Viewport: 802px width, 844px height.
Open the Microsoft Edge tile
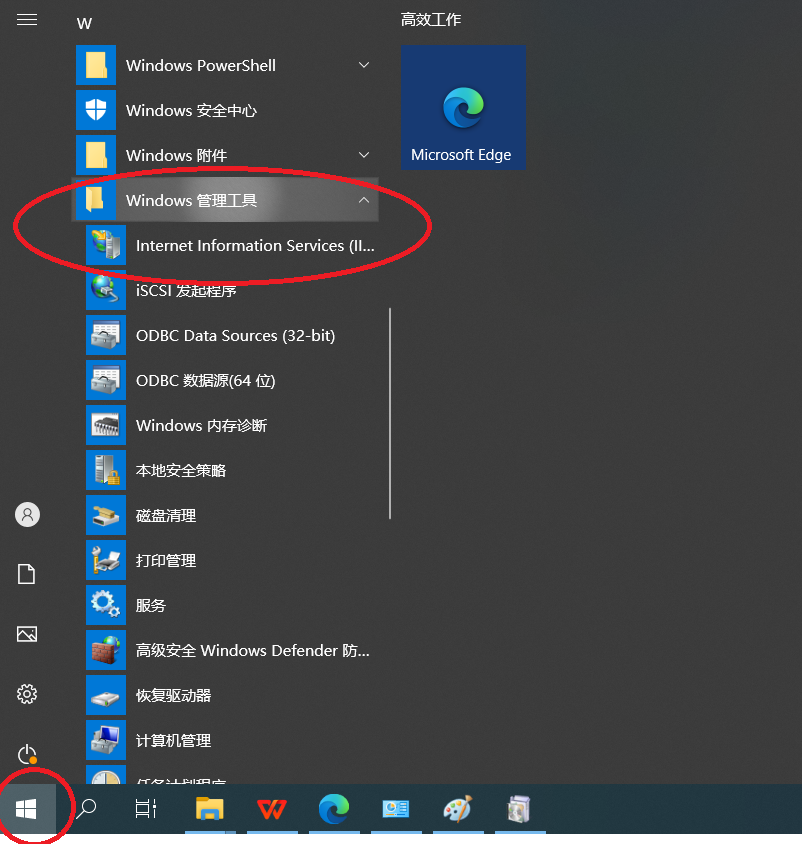463,108
